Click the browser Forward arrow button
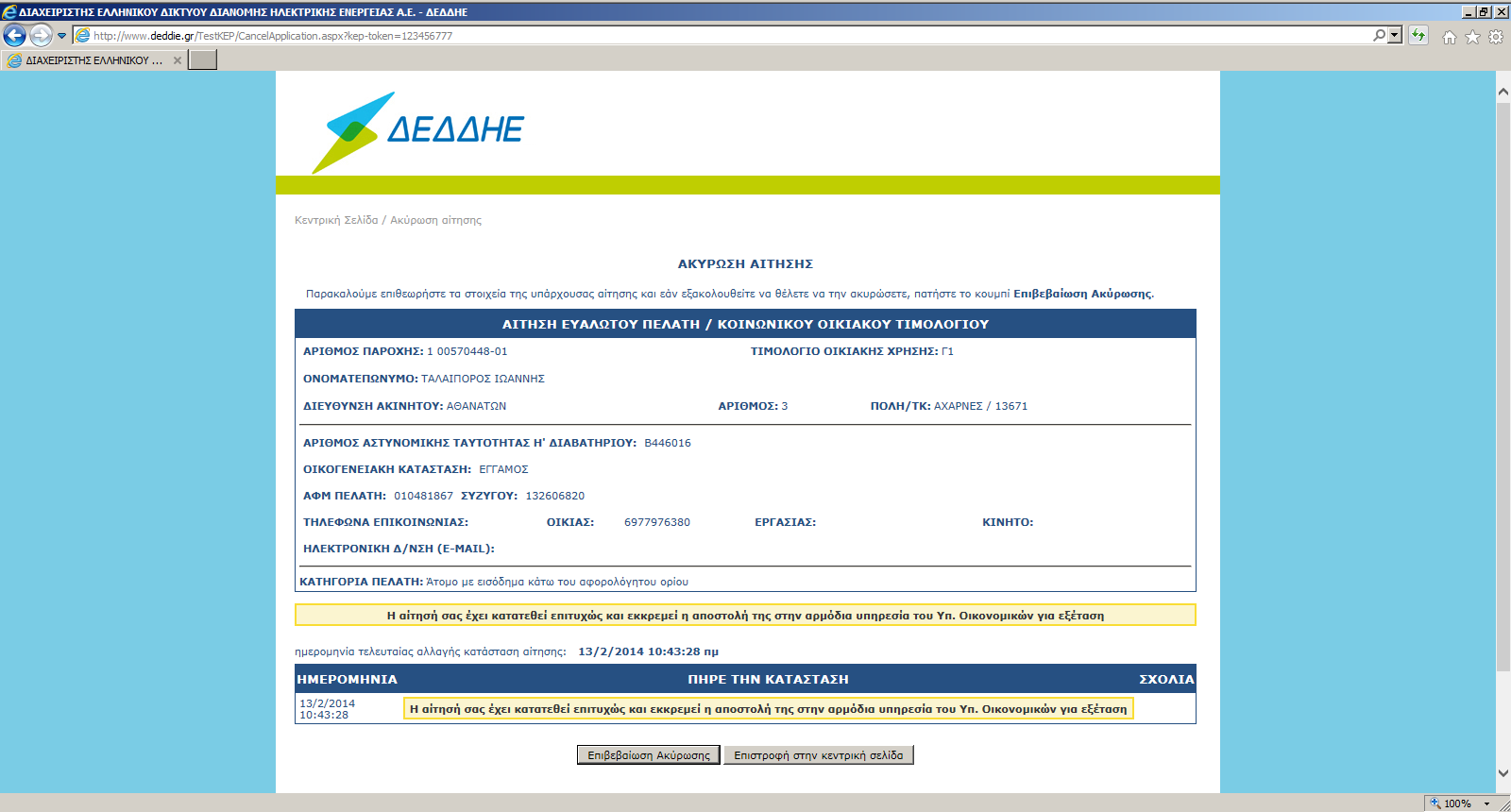The width and height of the screenshot is (1511, 812). pos(41,36)
